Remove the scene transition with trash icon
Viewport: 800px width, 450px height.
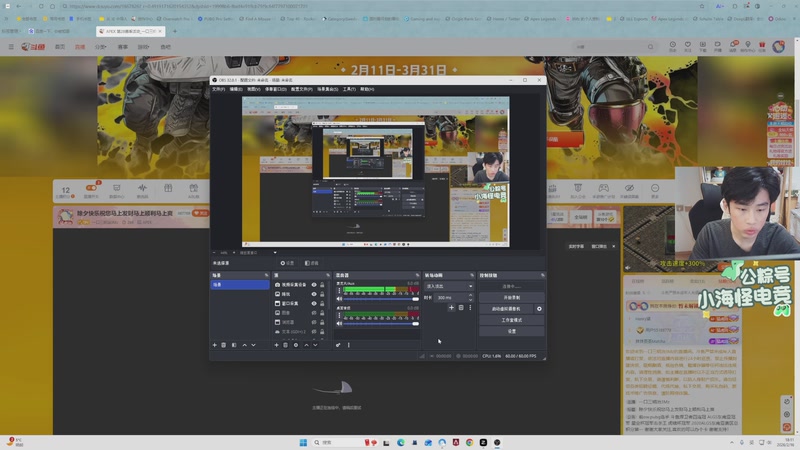point(461,308)
